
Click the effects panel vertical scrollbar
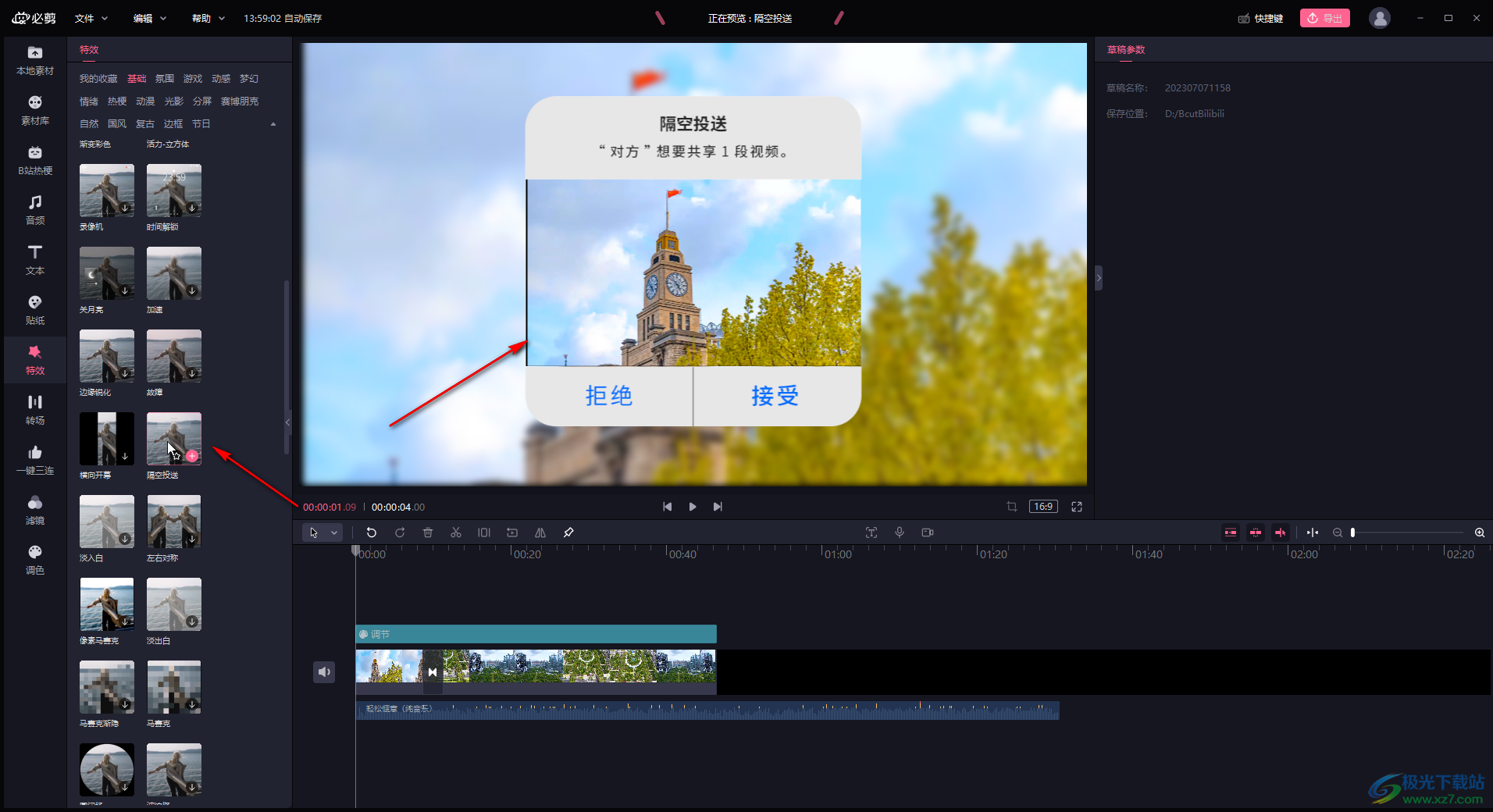coord(287,367)
